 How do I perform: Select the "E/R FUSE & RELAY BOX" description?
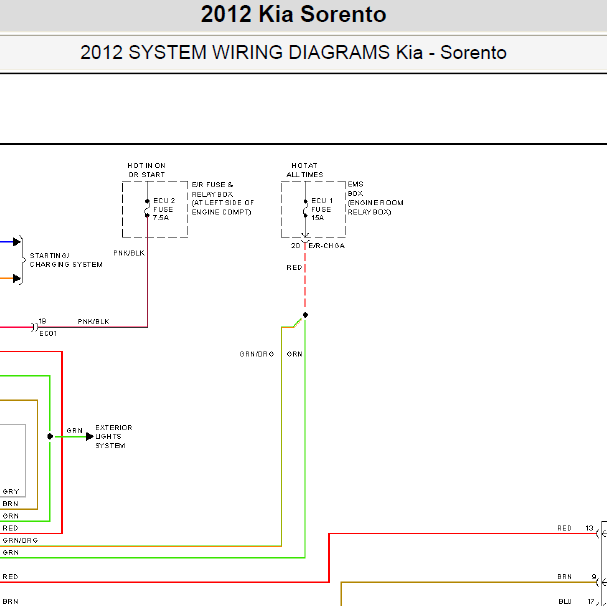coord(223,198)
